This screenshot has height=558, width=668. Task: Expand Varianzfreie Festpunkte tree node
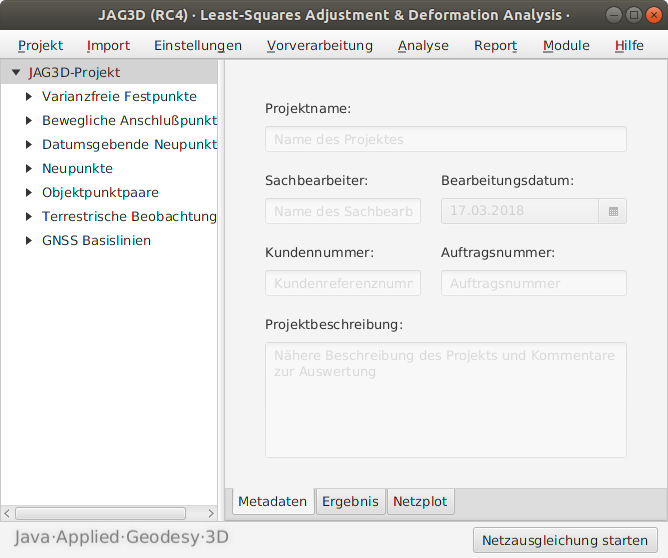(29, 97)
